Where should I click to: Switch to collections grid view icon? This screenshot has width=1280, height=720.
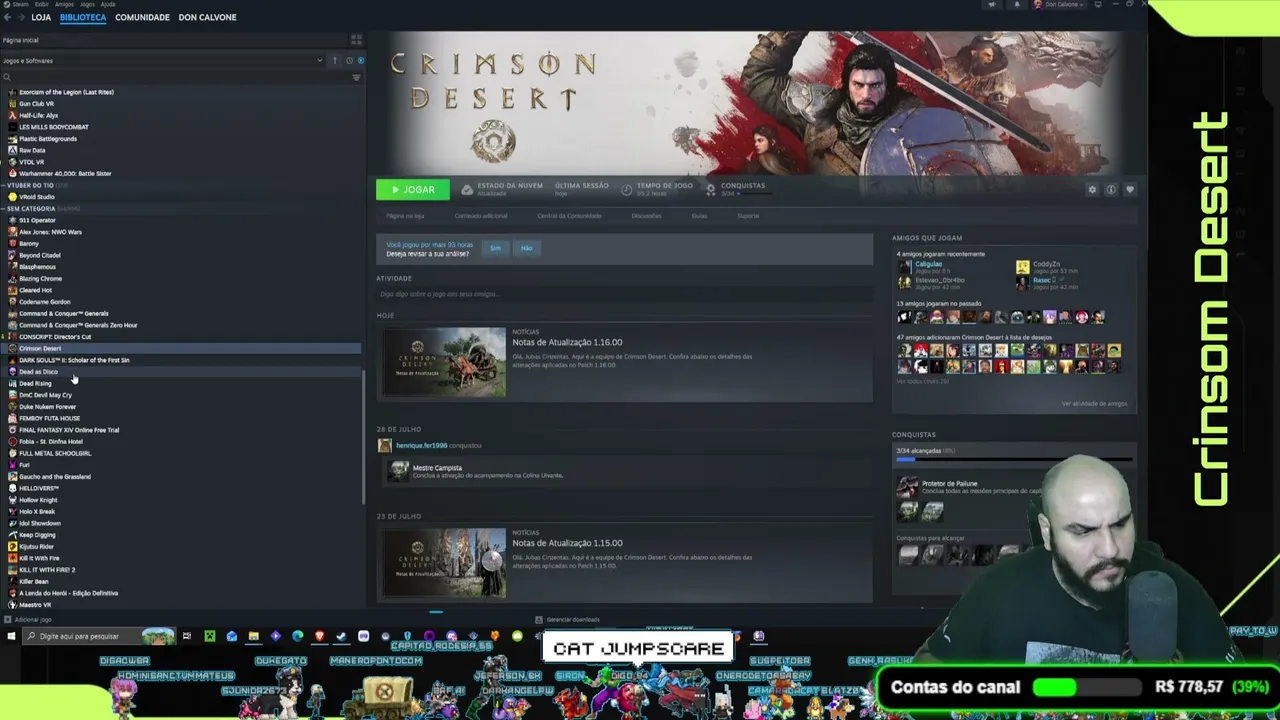click(x=355, y=40)
